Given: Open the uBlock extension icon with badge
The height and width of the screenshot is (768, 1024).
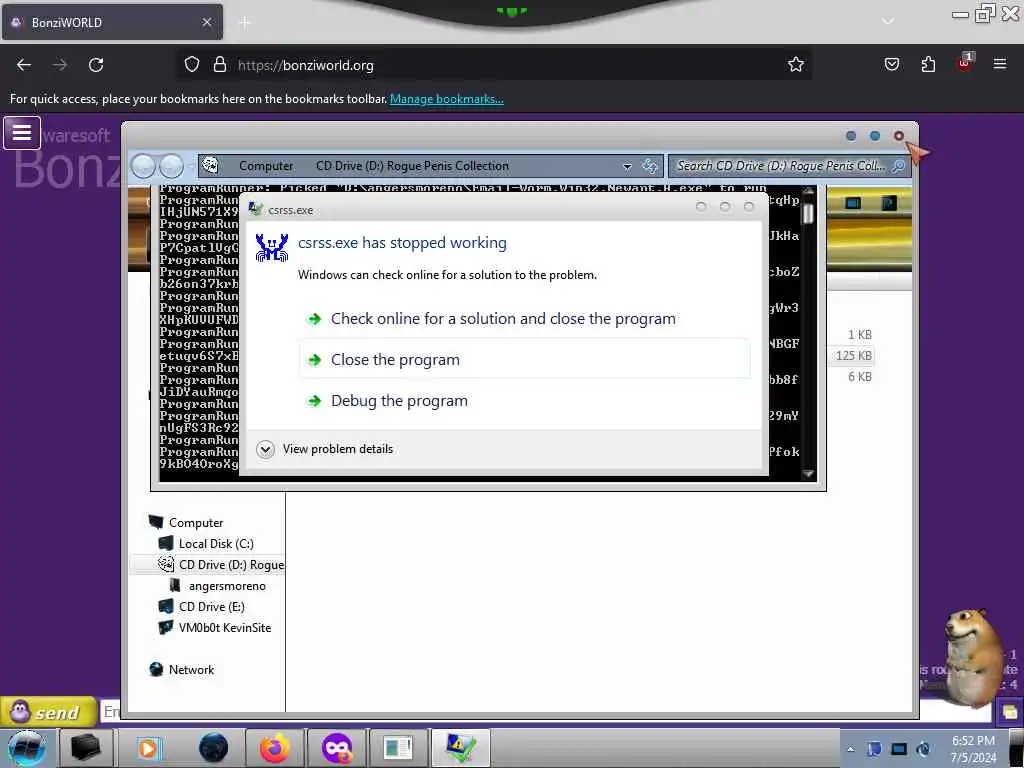Looking at the screenshot, I should point(965,63).
